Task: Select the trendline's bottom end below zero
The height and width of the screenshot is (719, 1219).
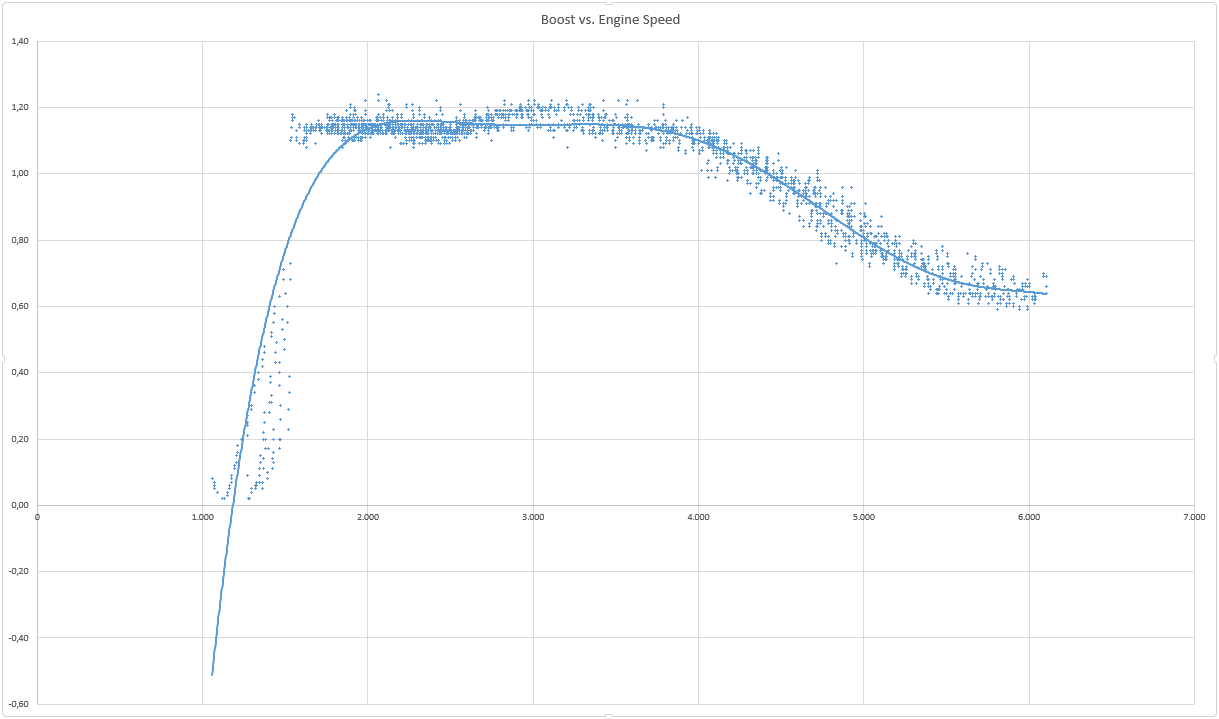Action: pos(213,672)
